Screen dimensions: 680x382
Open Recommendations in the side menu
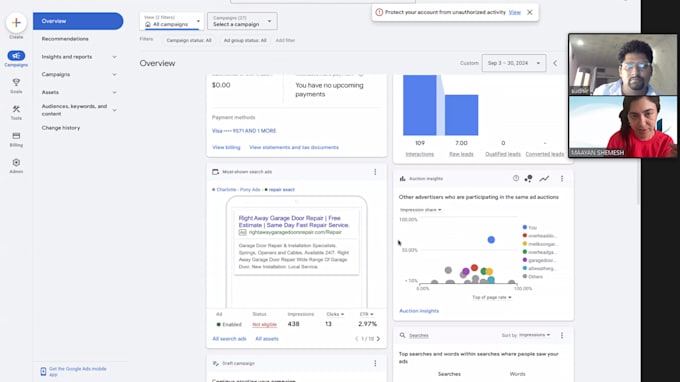click(x=65, y=39)
